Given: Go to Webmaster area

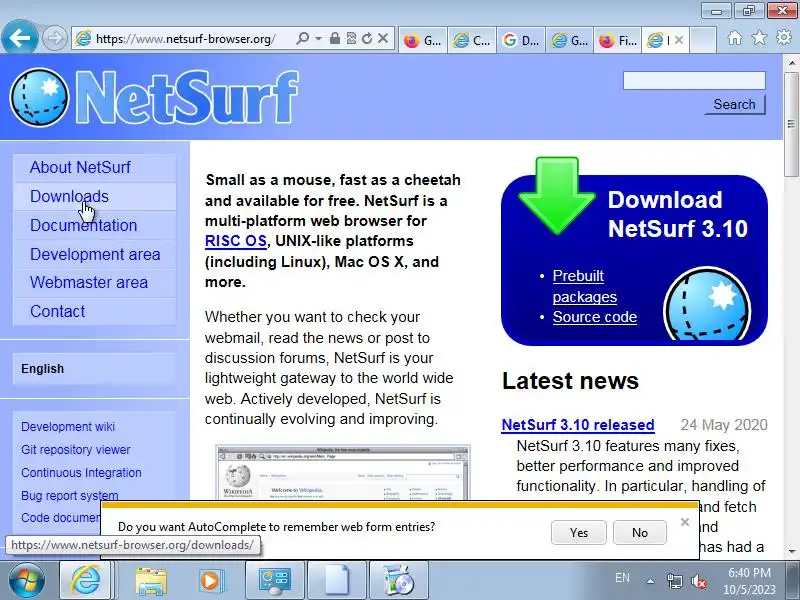Looking at the screenshot, I should tap(89, 283).
